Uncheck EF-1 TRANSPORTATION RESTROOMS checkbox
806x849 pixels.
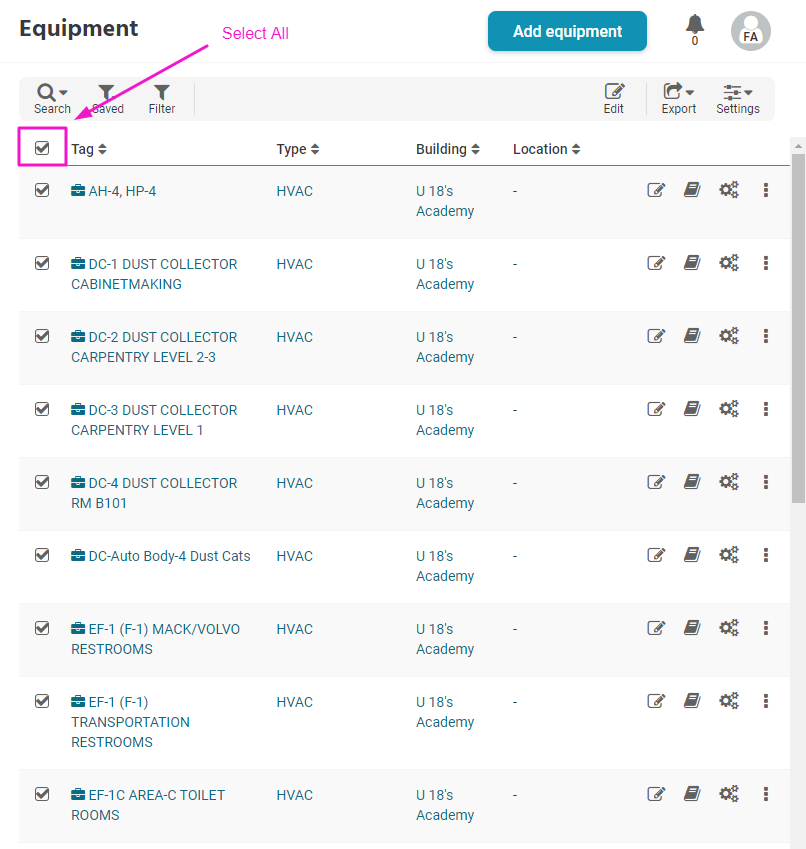coord(42,701)
